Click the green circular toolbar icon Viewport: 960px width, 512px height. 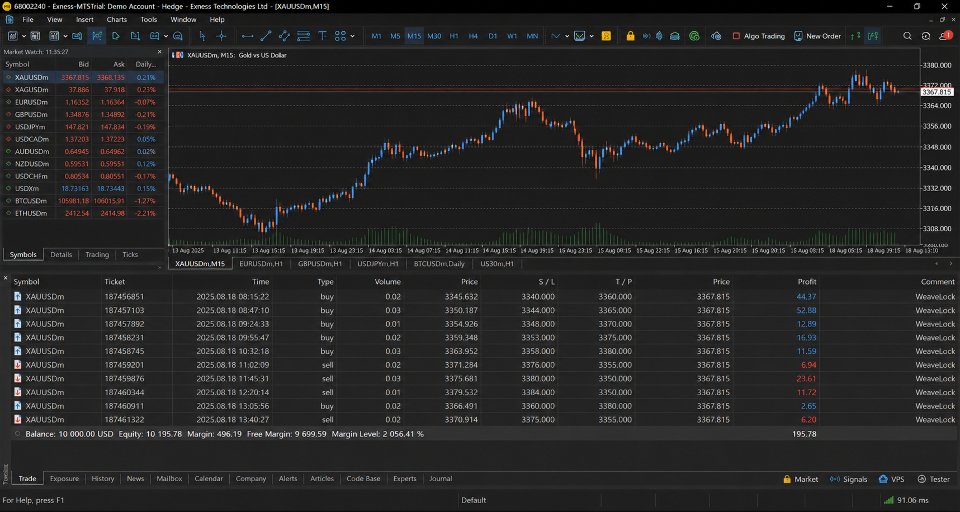point(694,36)
